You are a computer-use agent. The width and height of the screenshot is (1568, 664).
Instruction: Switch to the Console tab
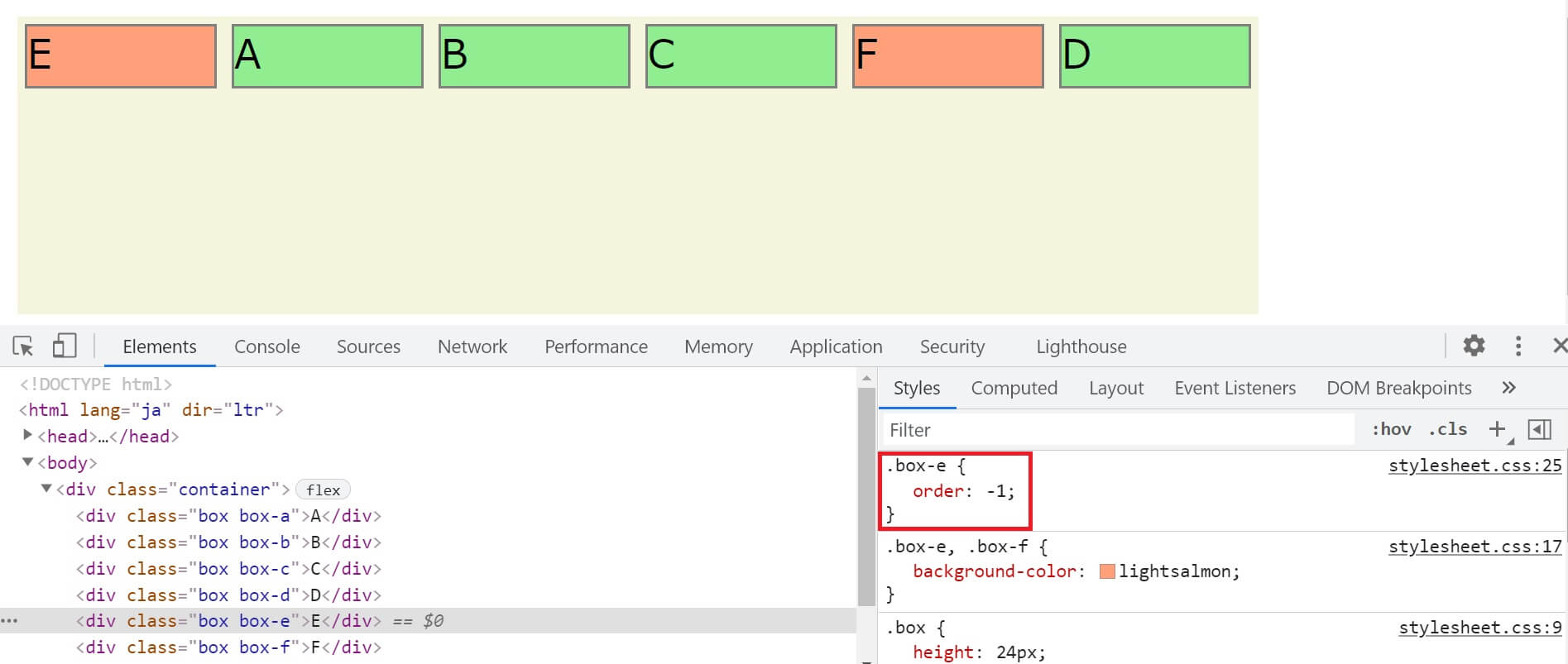[266, 346]
